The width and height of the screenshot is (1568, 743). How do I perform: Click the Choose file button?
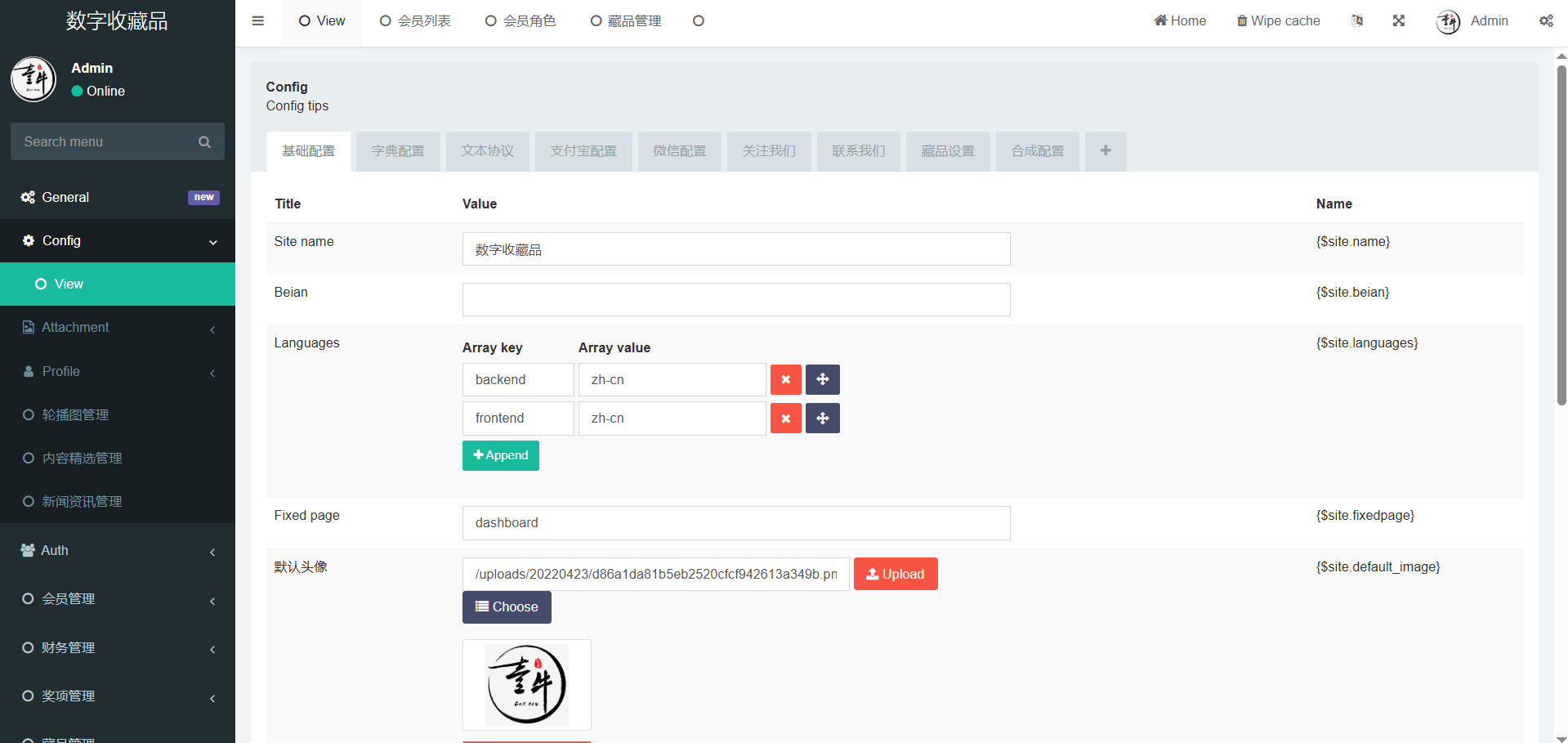point(507,607)
